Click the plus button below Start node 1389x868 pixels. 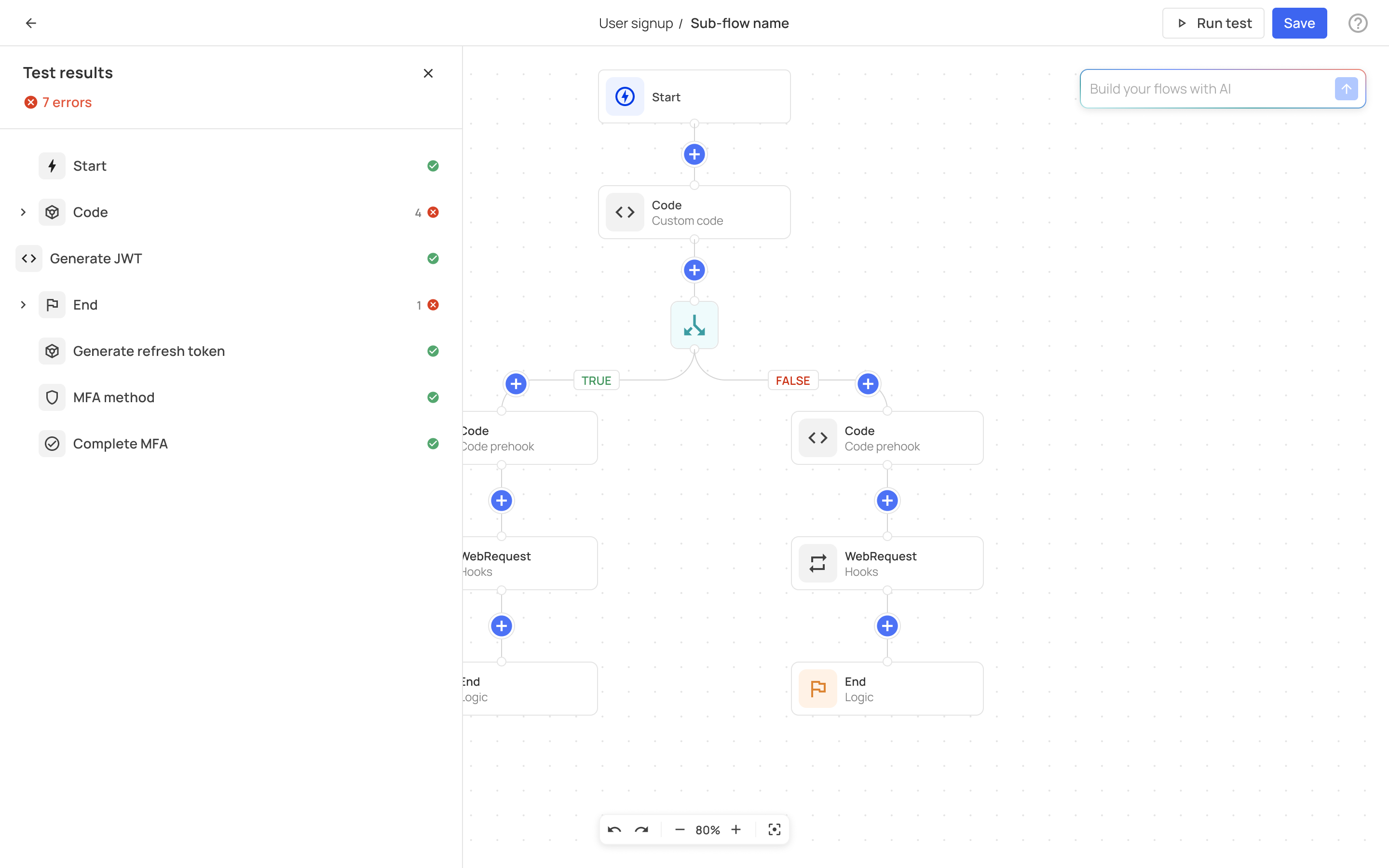tap(694, 154)
